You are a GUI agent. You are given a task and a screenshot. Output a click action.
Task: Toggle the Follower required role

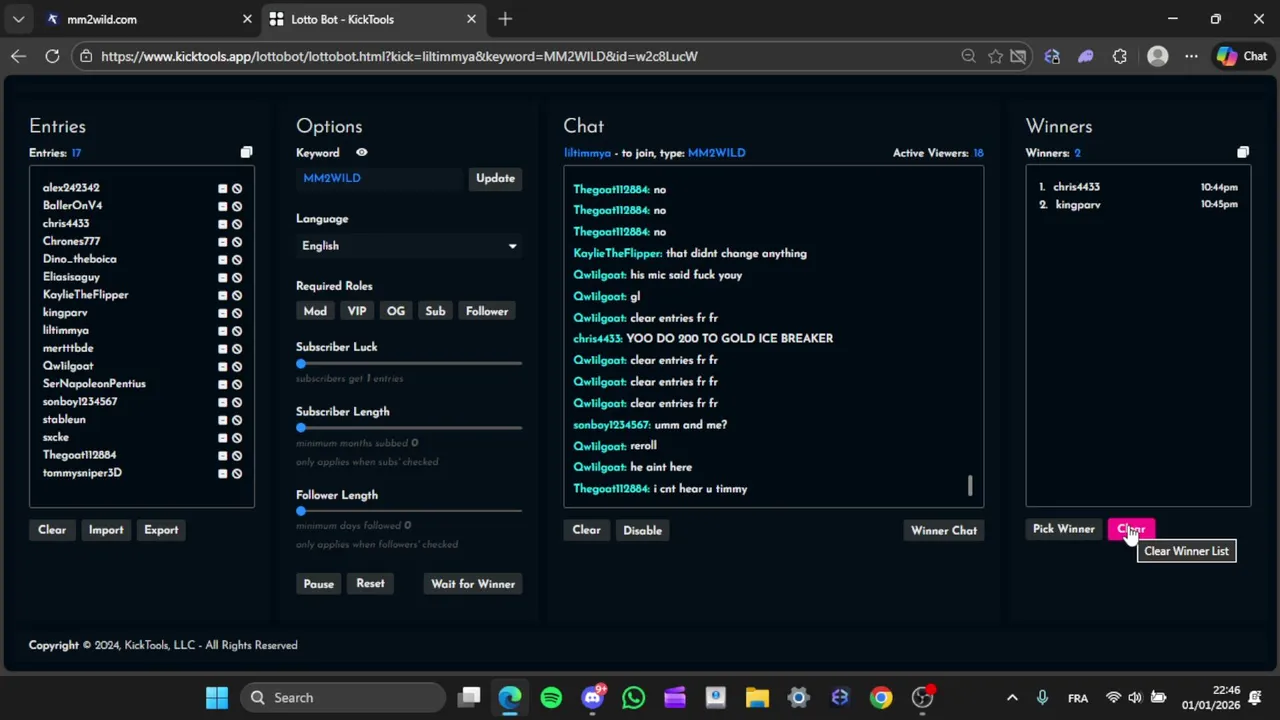point(487,311)
